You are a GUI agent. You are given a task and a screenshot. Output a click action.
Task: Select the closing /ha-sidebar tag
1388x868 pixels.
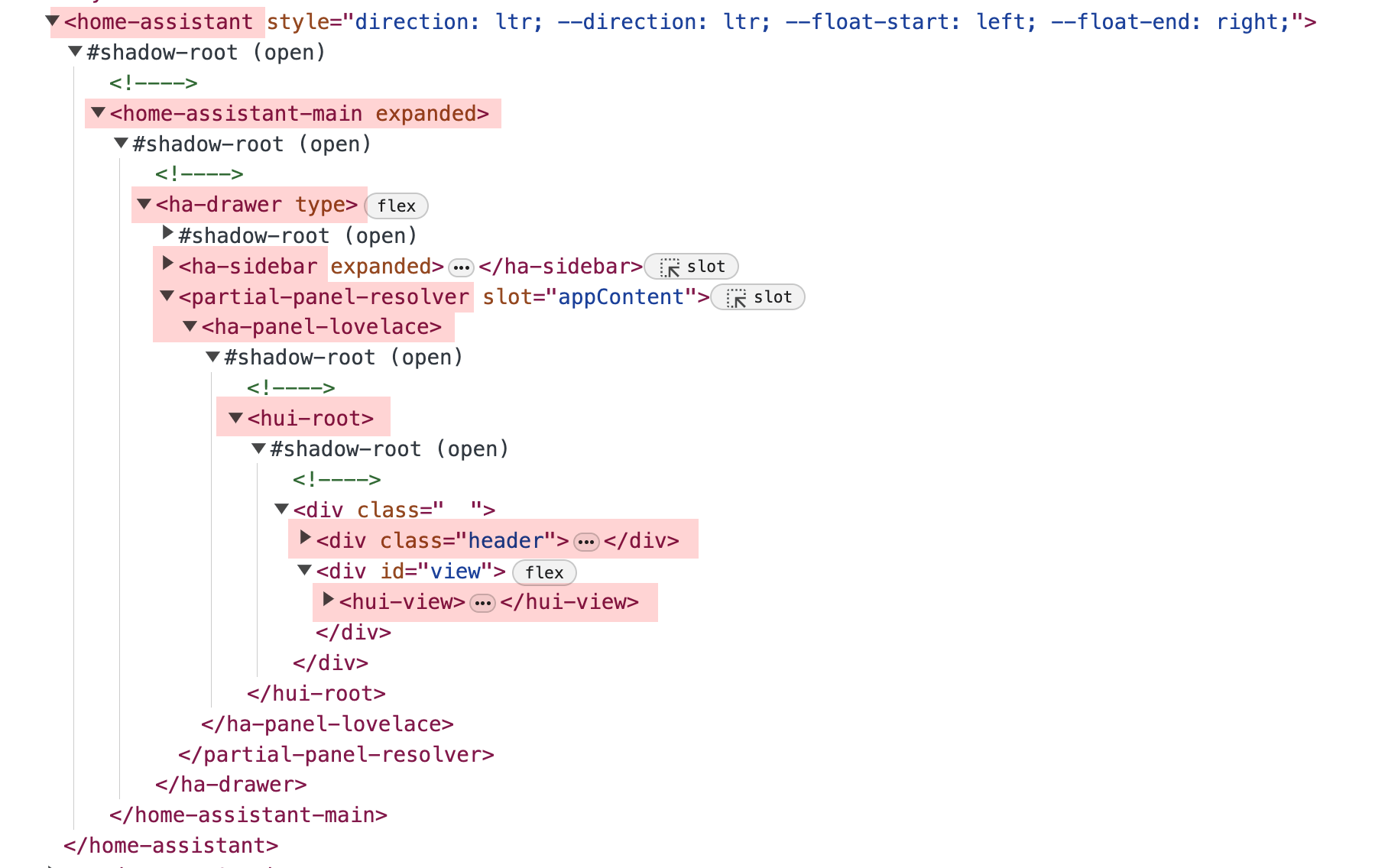[560, 266]
